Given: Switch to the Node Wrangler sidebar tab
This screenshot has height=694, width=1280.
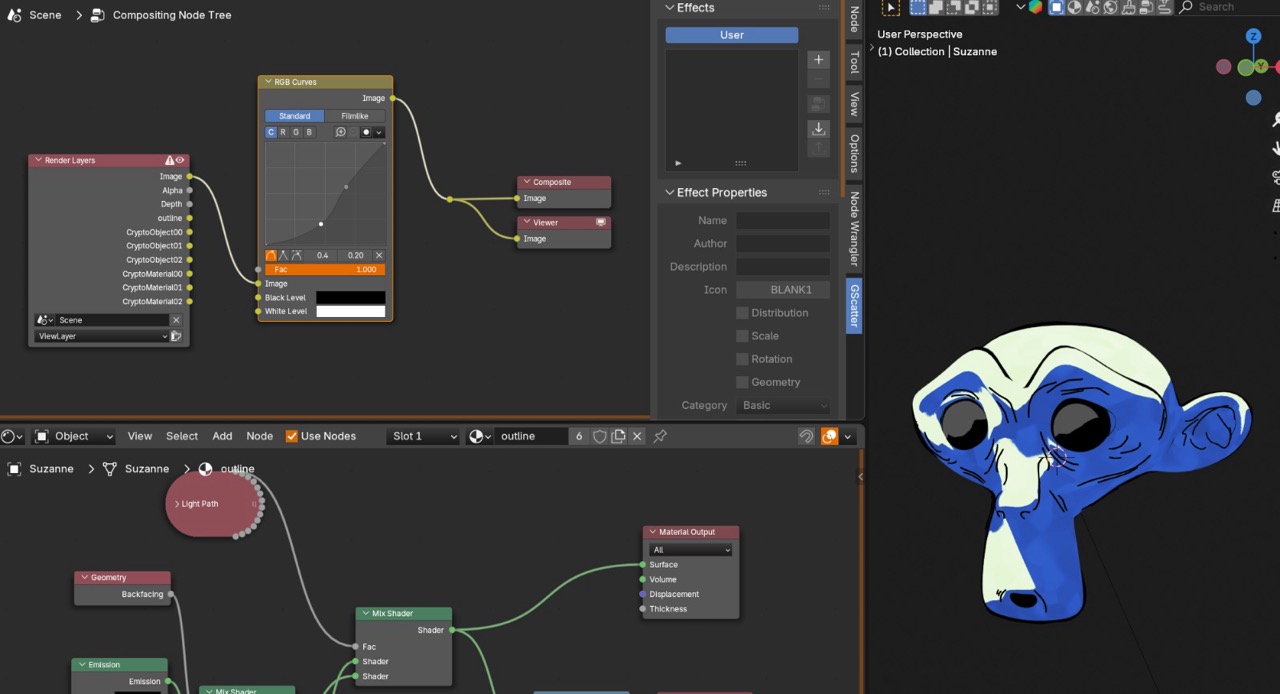Looking at the screenshot, I should pos(854,229).
